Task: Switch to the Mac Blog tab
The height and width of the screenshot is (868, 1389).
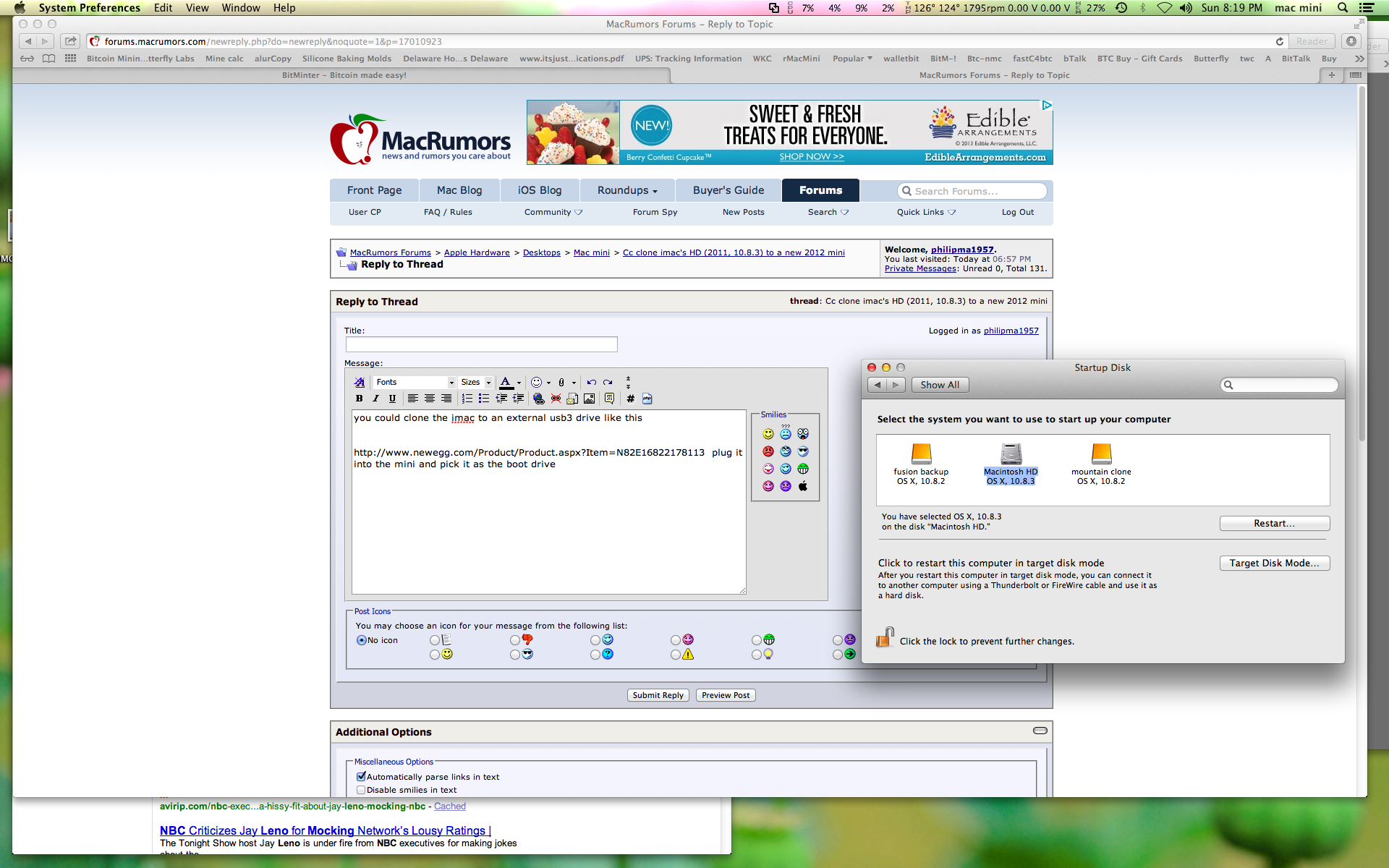Action: point(459,190)
